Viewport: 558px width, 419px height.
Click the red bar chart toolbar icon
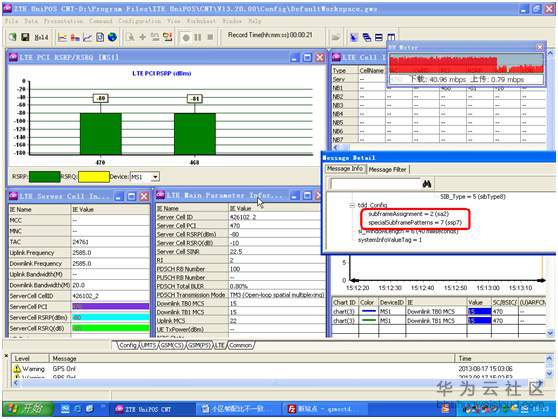tap(75, 37)
